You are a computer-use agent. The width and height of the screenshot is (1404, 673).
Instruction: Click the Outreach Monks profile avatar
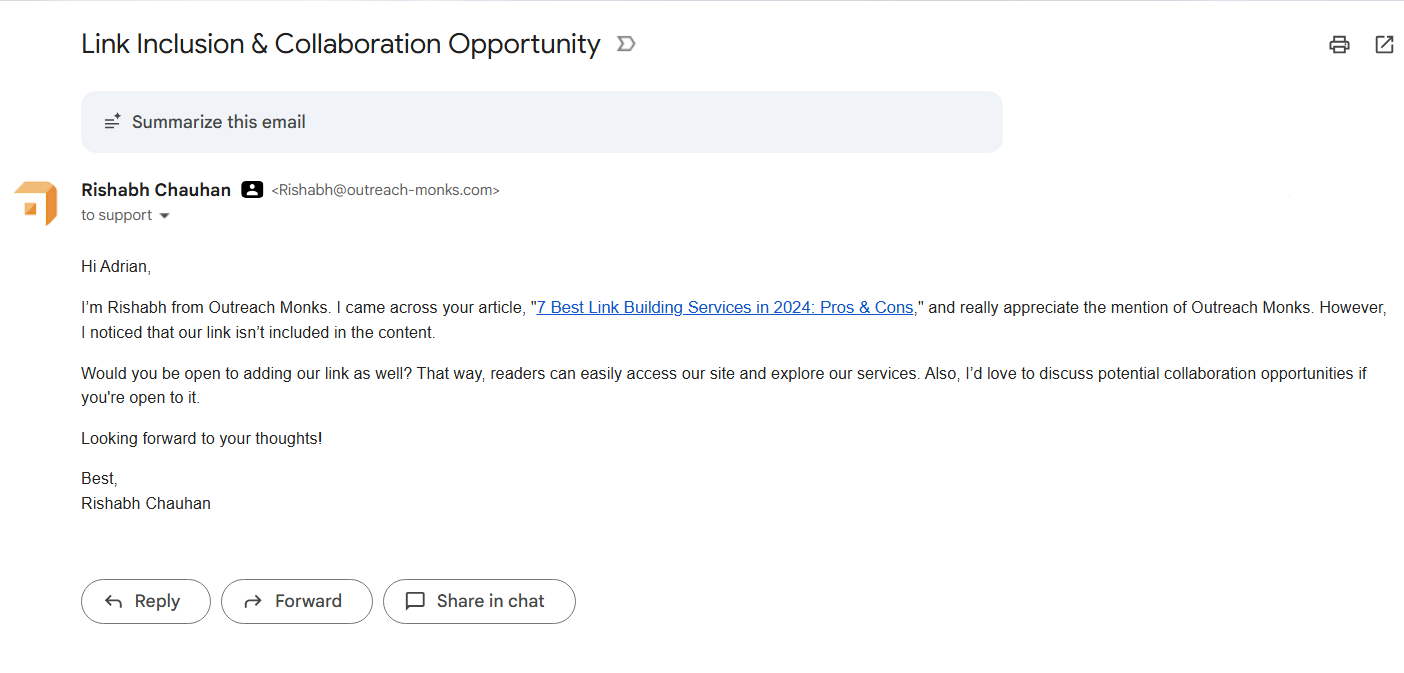pyautogui.click(x=36, y=201)
